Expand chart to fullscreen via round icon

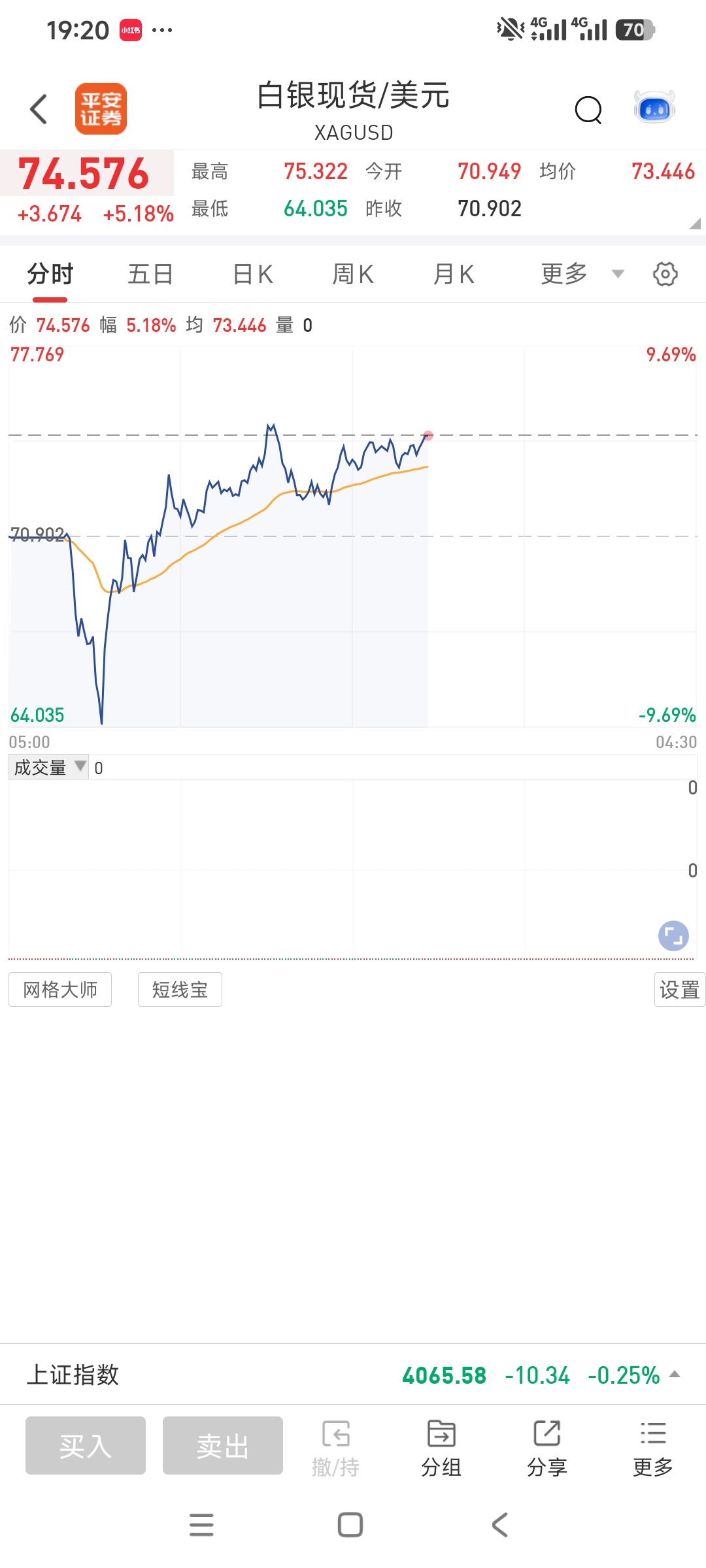(x=673, y=936)
